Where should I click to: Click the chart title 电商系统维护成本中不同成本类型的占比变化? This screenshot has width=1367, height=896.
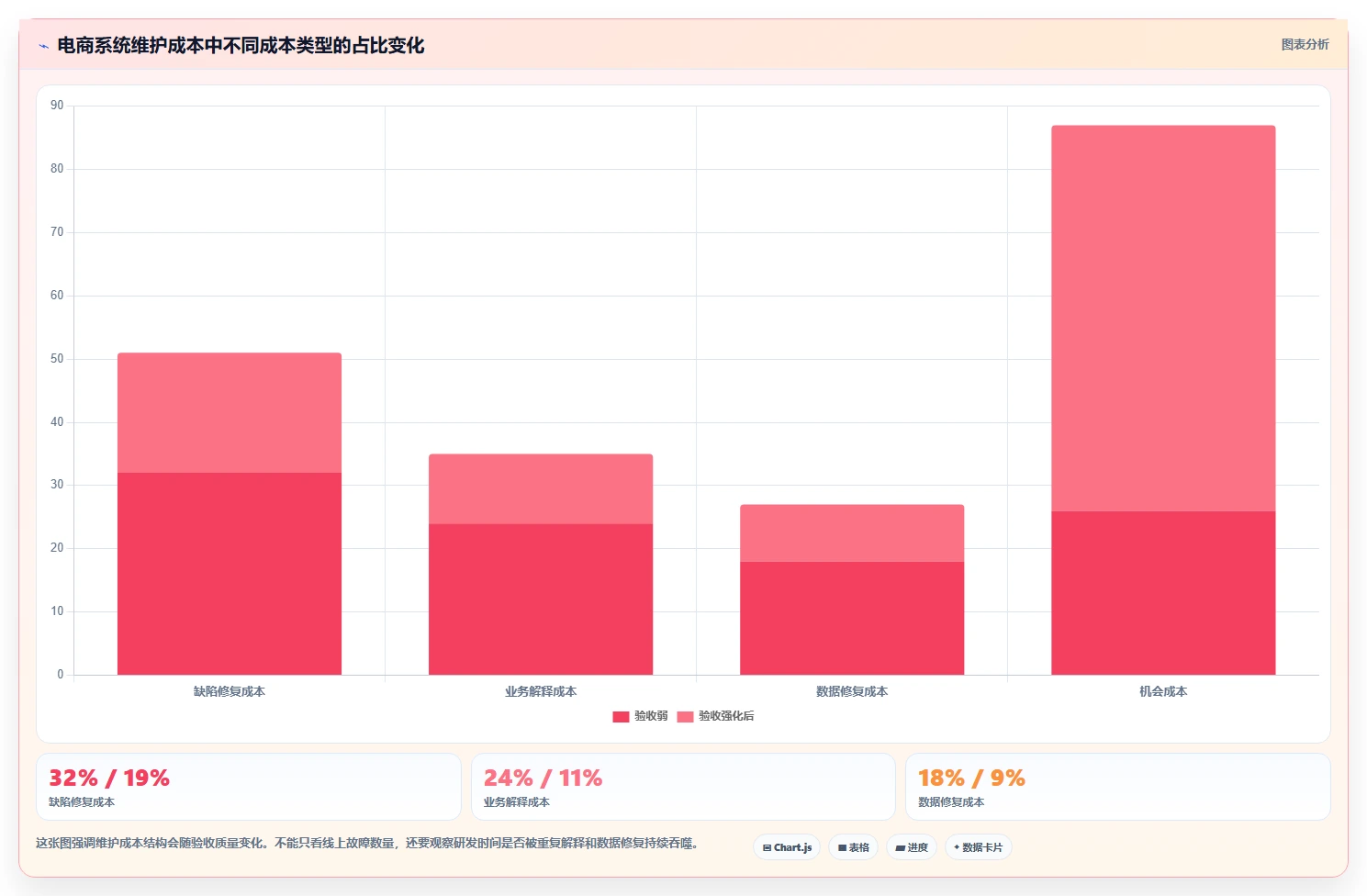pos(241,46)
